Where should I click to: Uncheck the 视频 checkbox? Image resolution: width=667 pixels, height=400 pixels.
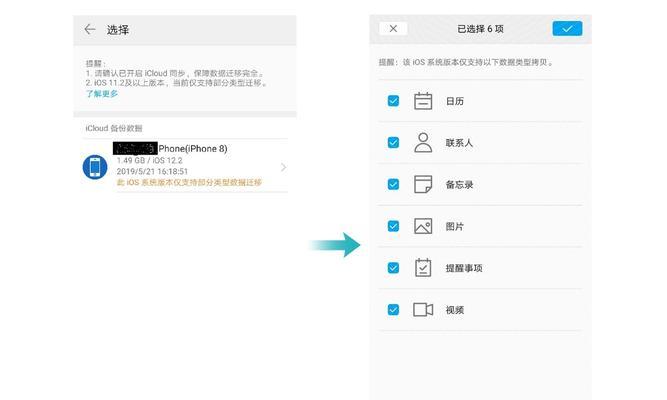point(393,309)
